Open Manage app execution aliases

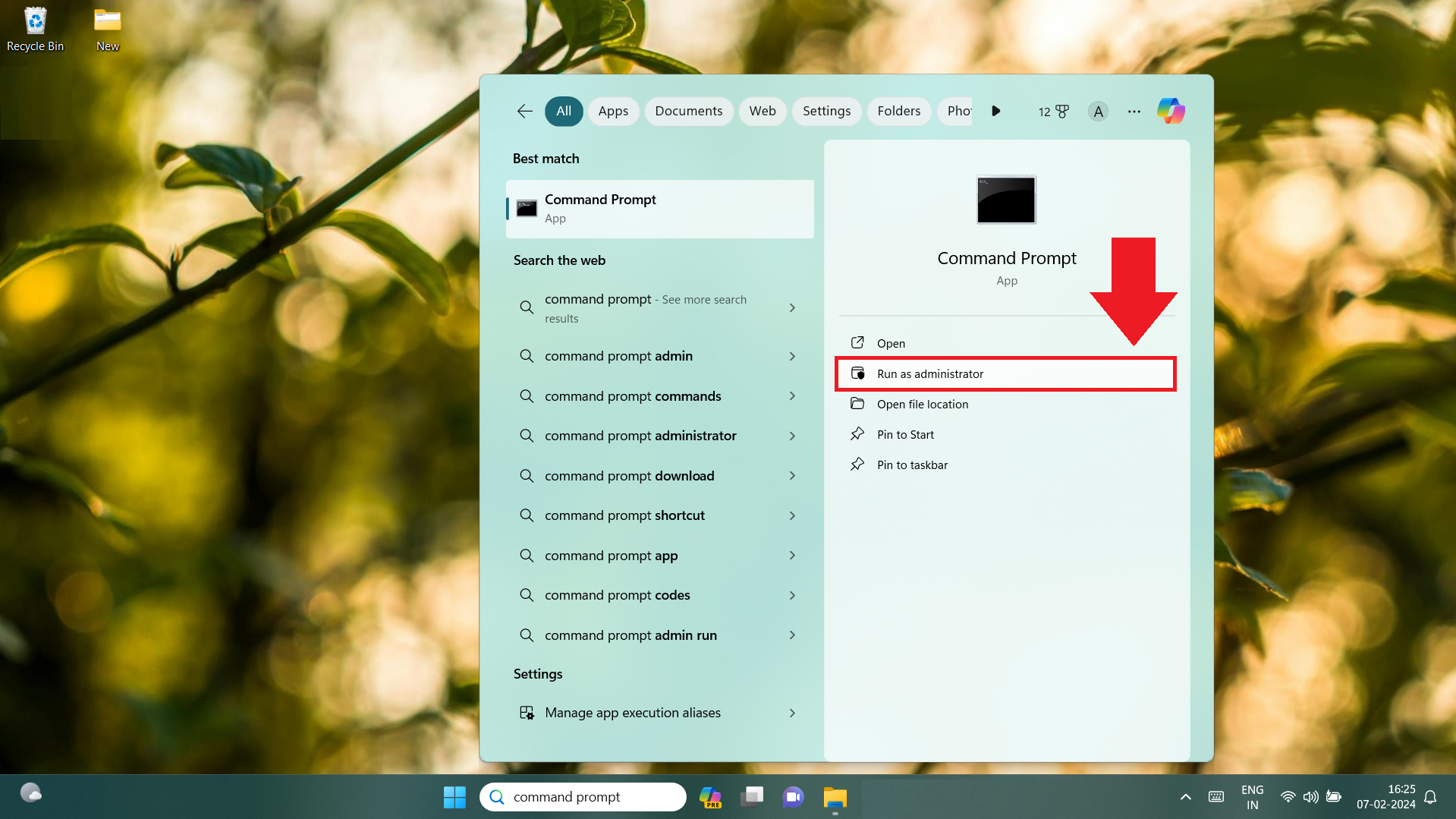(632, 712)
